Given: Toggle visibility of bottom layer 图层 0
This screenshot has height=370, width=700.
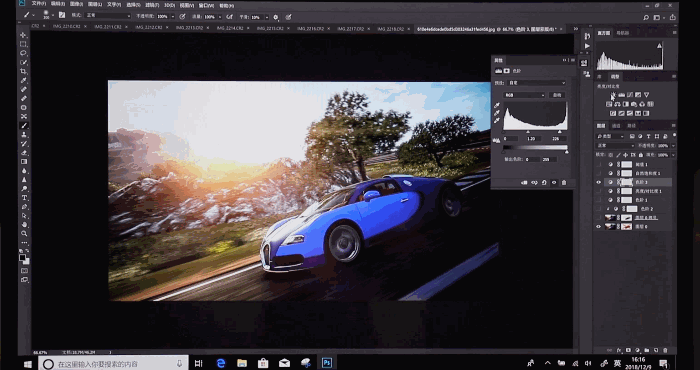Looking at the screenshot, I should pos(599,227).
